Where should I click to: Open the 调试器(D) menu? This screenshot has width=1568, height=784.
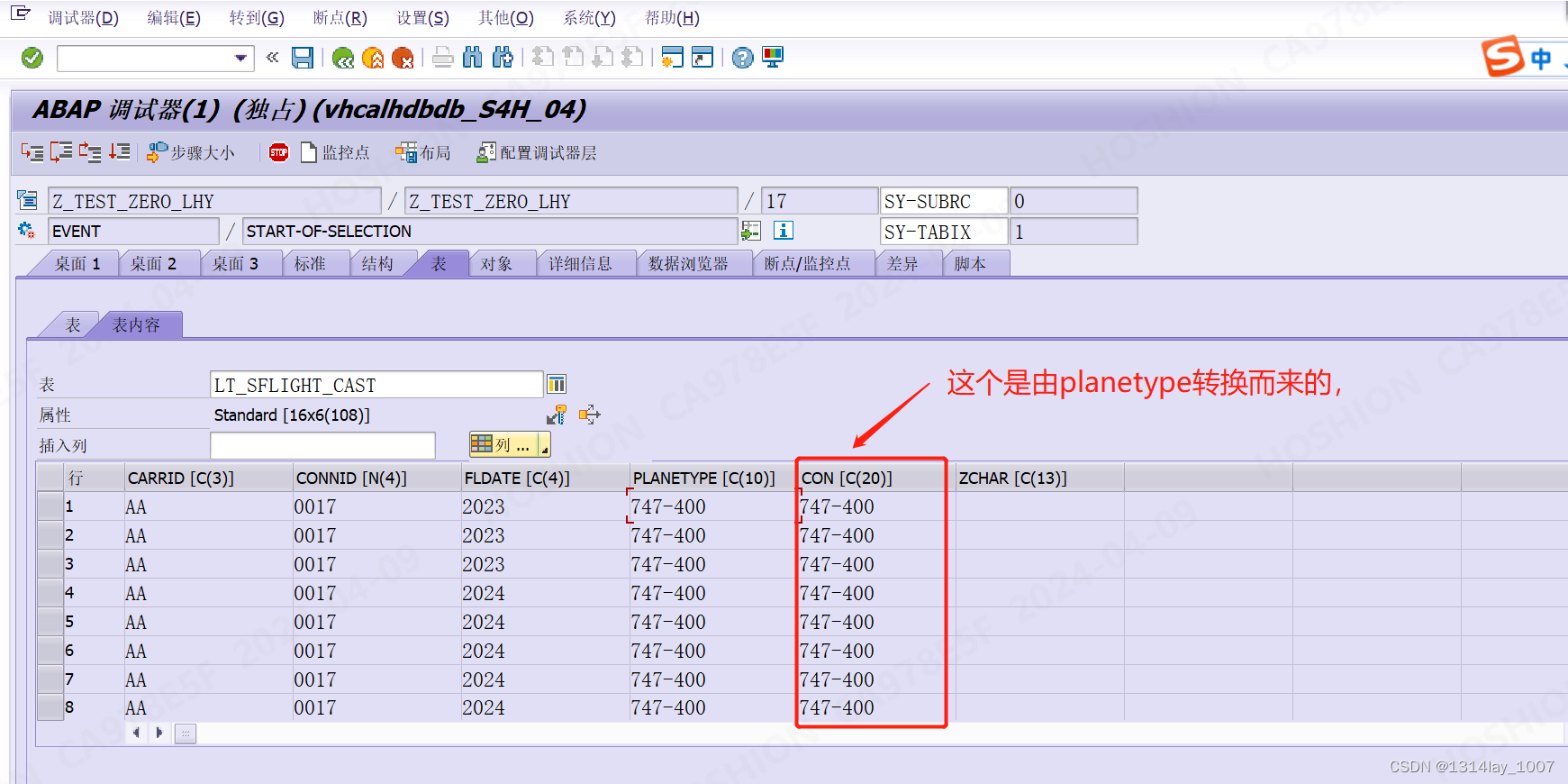83,18
